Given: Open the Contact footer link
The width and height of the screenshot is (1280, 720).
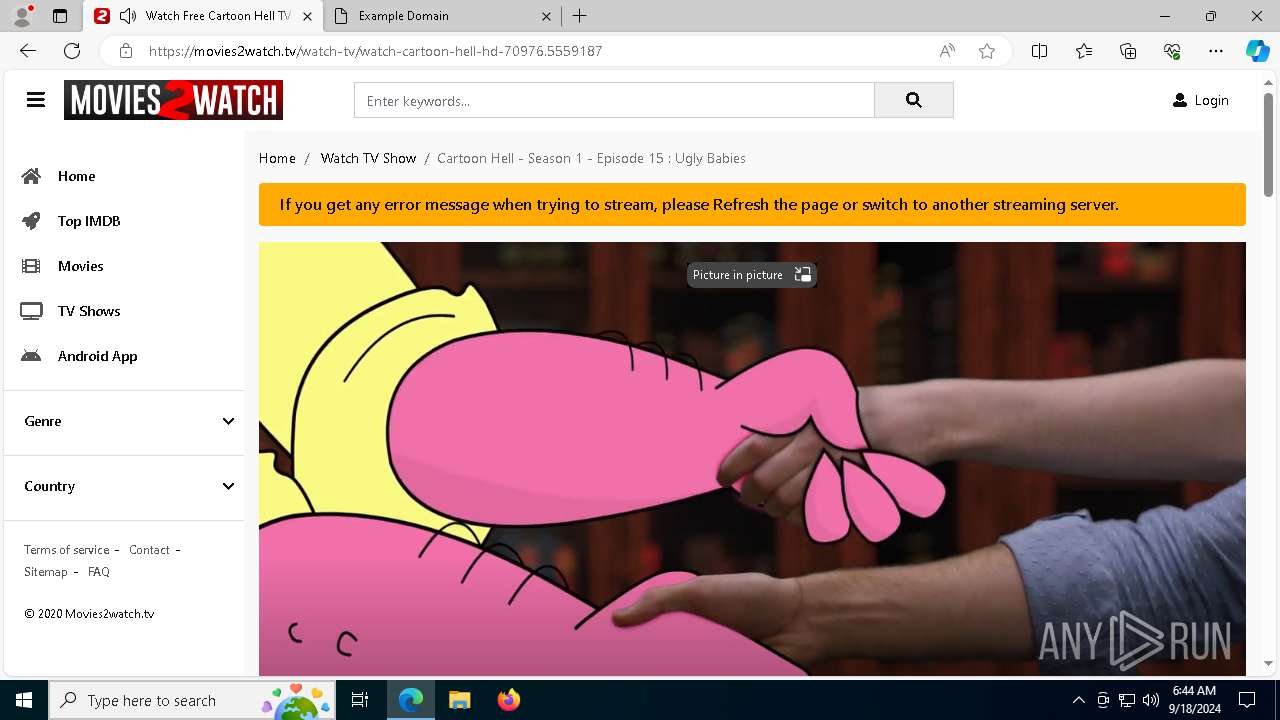Looking at the screenshot, I should pyautogui.click(x=149, y=550).
